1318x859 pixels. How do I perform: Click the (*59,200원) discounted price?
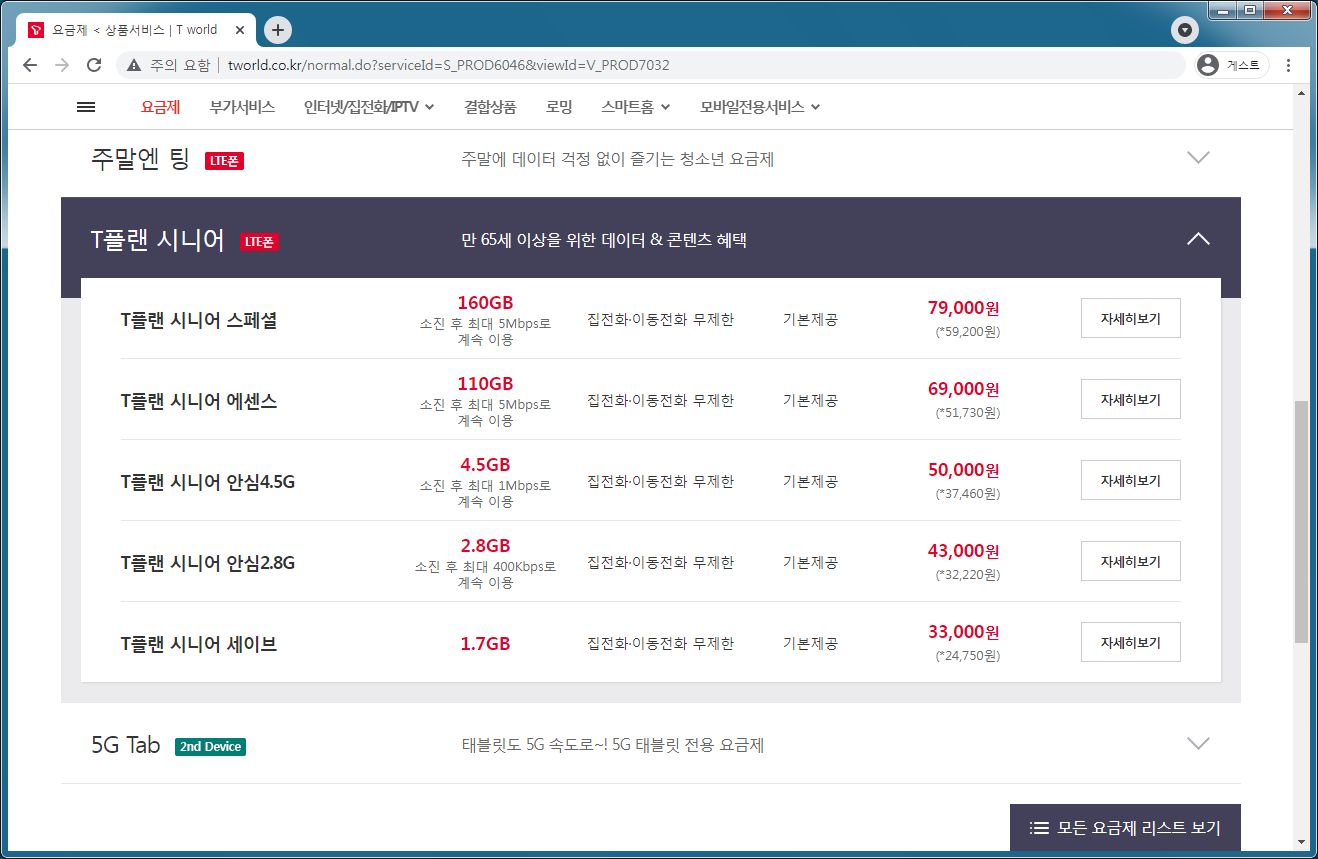coord(967,332)
